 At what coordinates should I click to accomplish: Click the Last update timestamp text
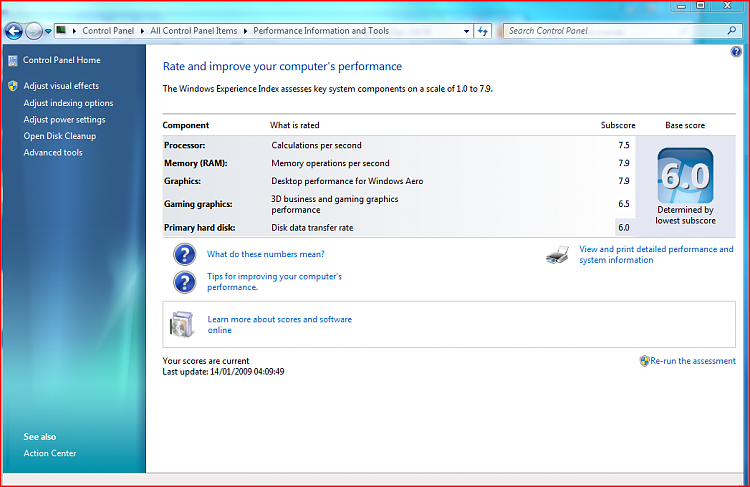click(x=223, y=372)
